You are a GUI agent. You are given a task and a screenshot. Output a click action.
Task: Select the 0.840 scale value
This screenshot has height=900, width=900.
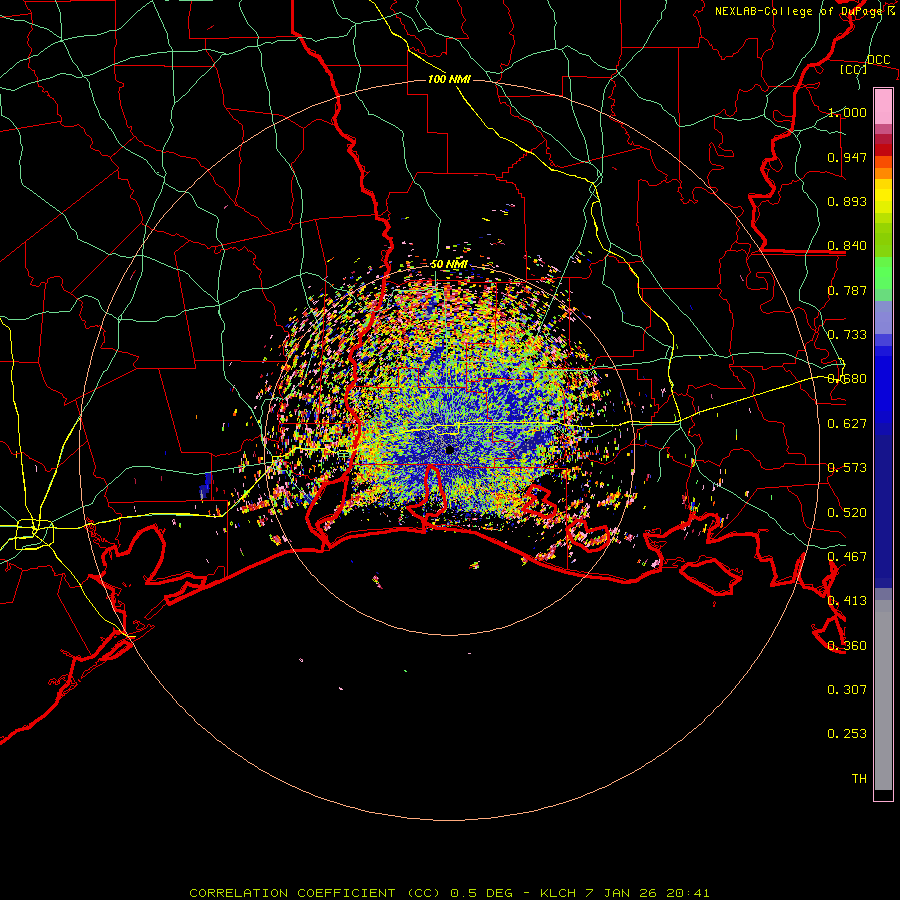point(847,246)
